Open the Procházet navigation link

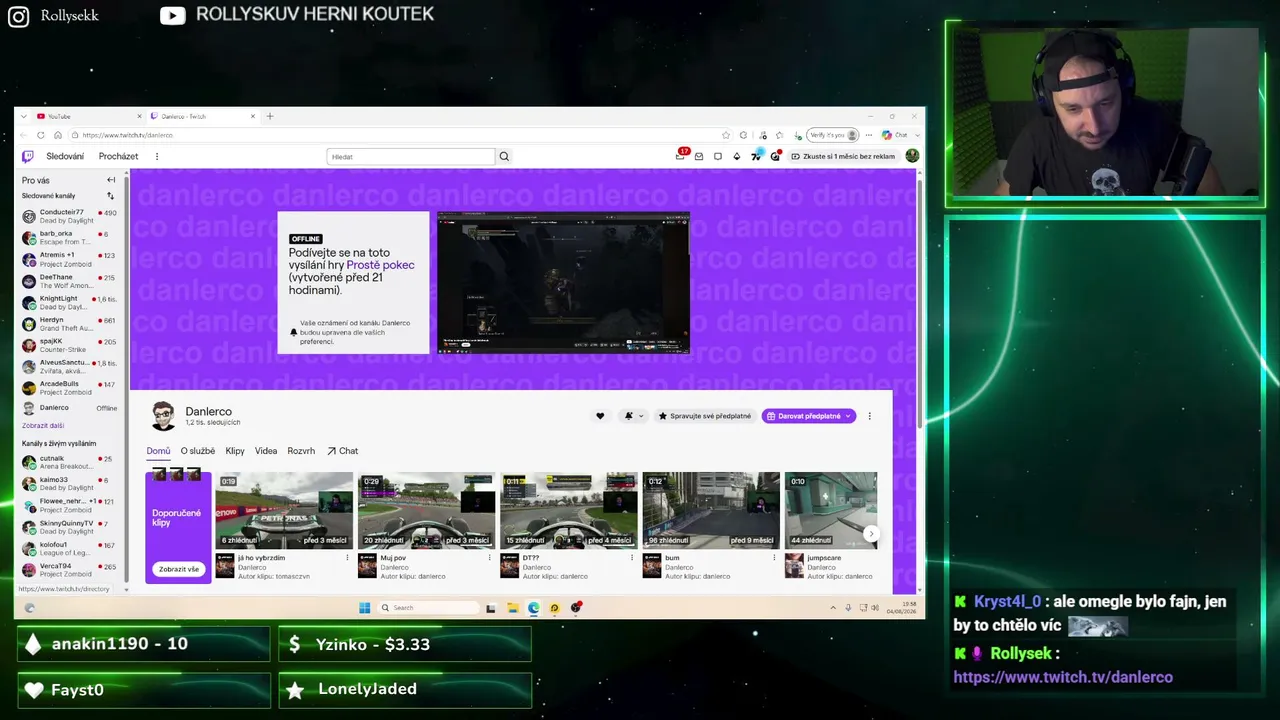[118, 156]
